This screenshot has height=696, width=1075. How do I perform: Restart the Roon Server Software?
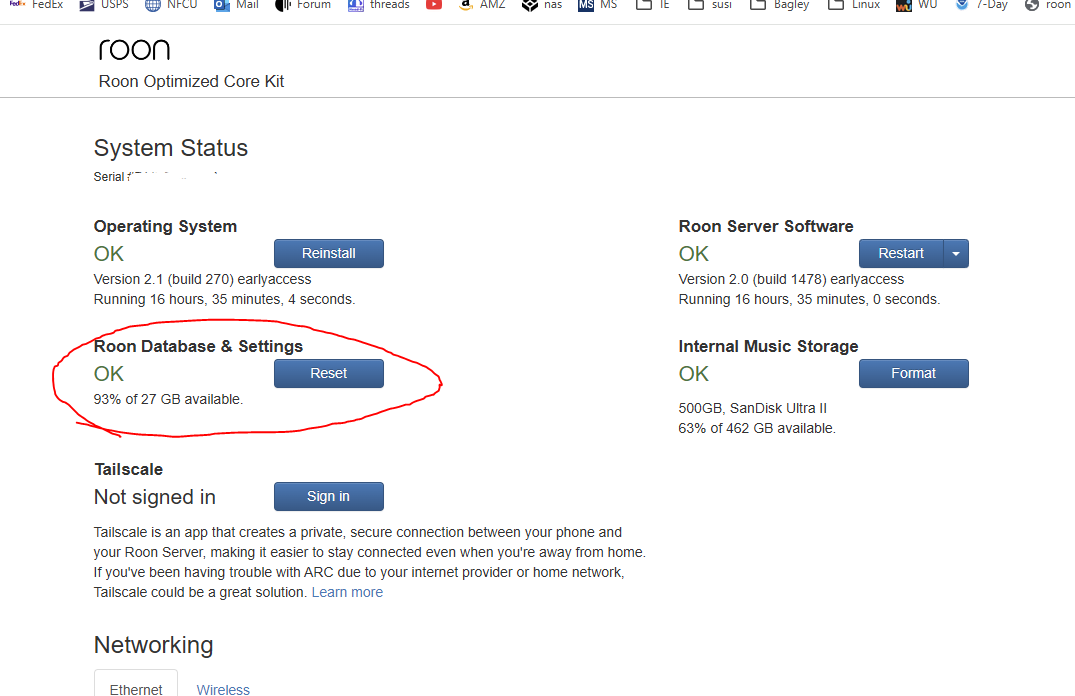click(x=901, y=254)
